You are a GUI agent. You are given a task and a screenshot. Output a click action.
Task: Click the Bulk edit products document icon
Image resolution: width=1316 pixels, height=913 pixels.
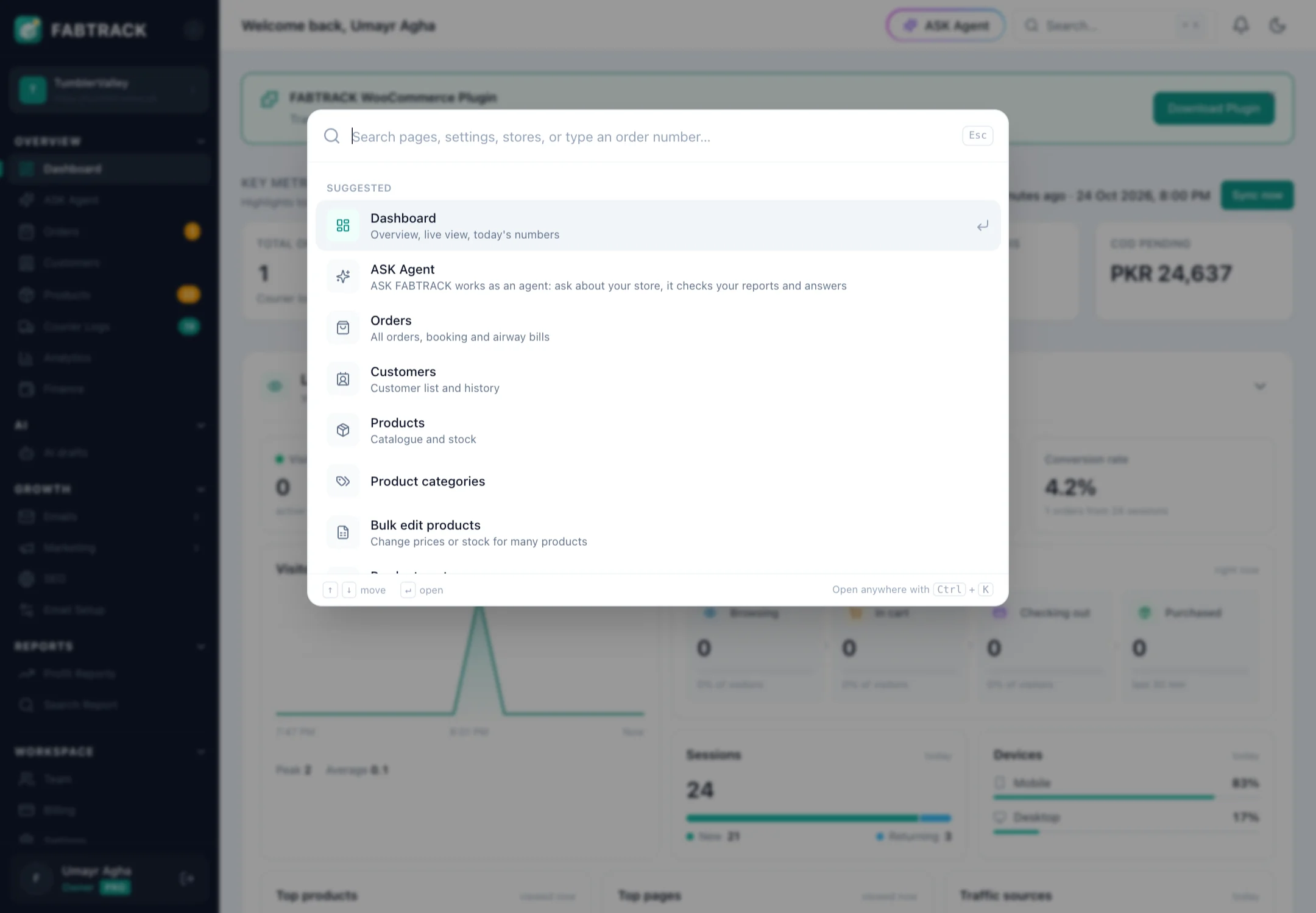343,532
